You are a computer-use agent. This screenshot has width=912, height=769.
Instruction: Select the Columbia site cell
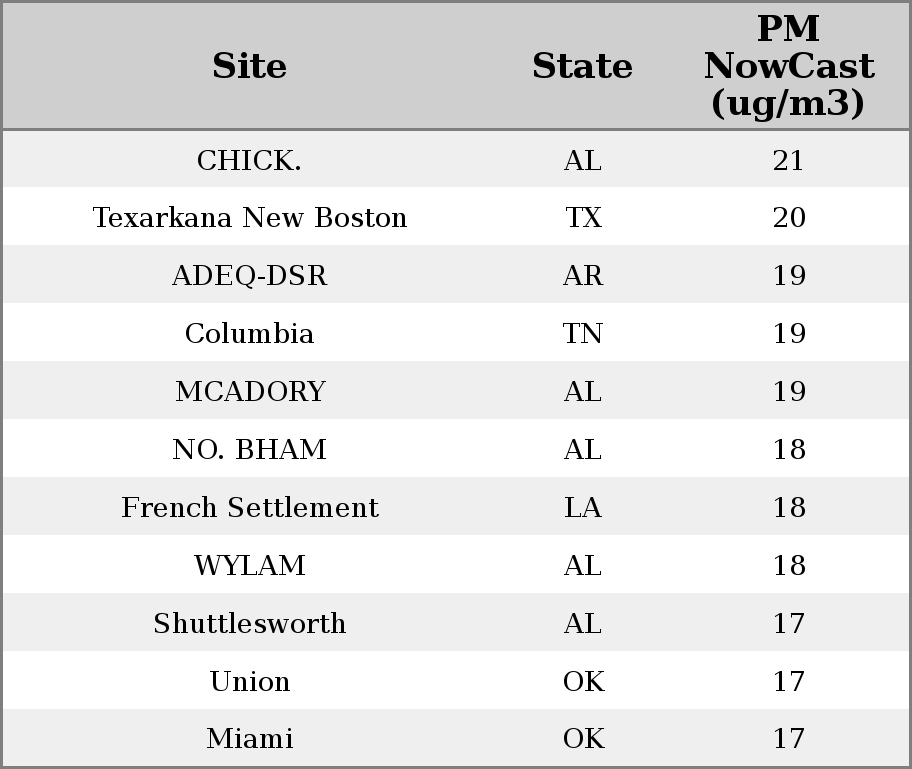tap(249, 334)
